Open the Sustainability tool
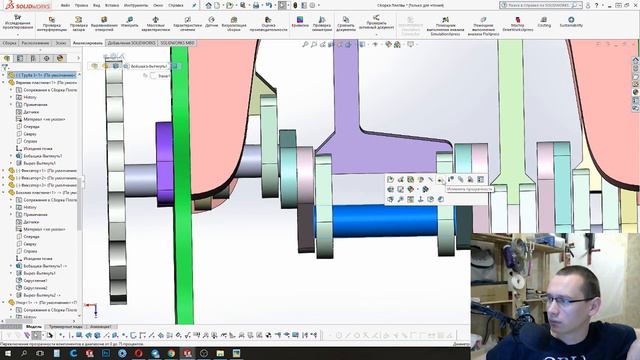The height and width of the screenshot is (360, 640). click(x=571, y=22)
